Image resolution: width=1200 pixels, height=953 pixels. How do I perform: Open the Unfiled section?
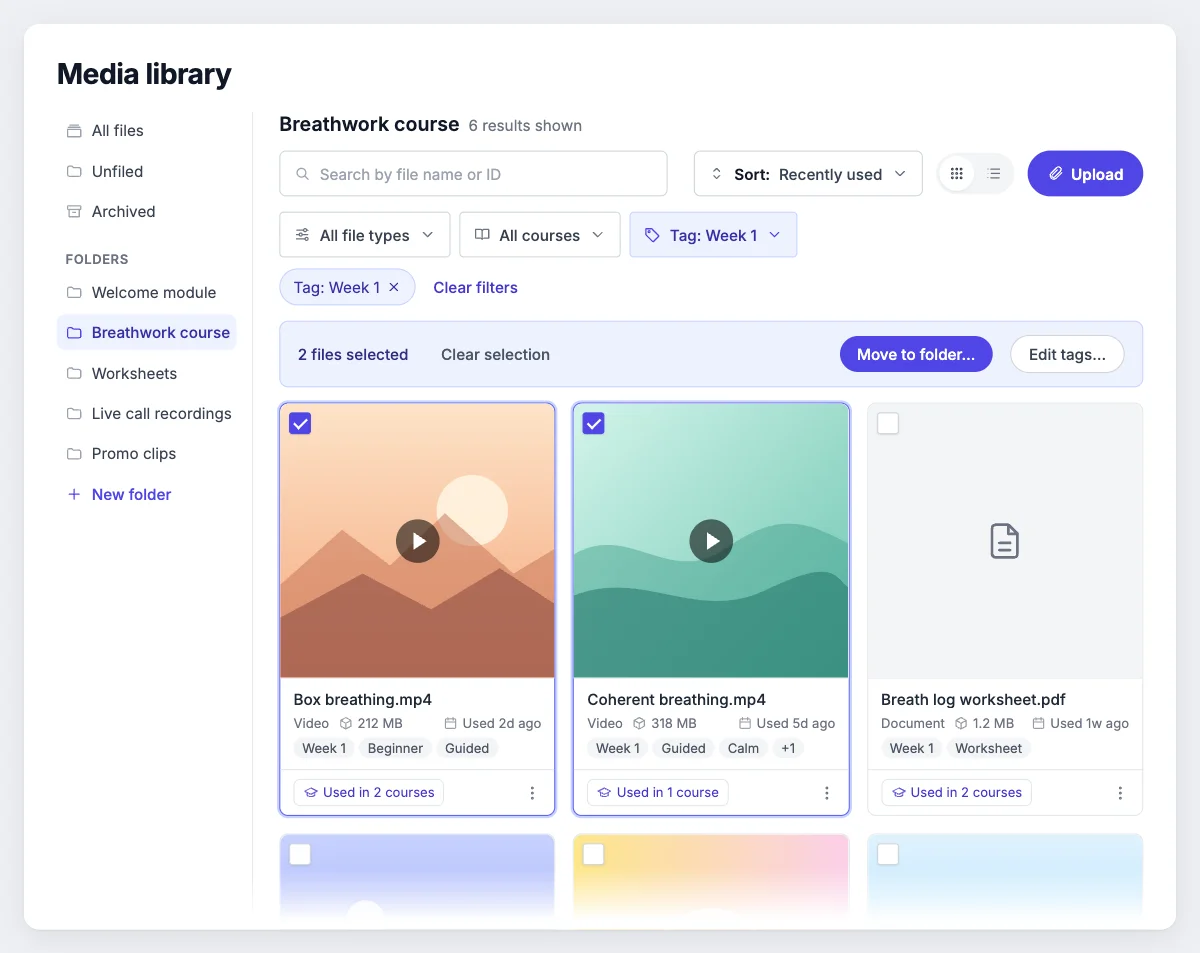(x=146, y=171)
